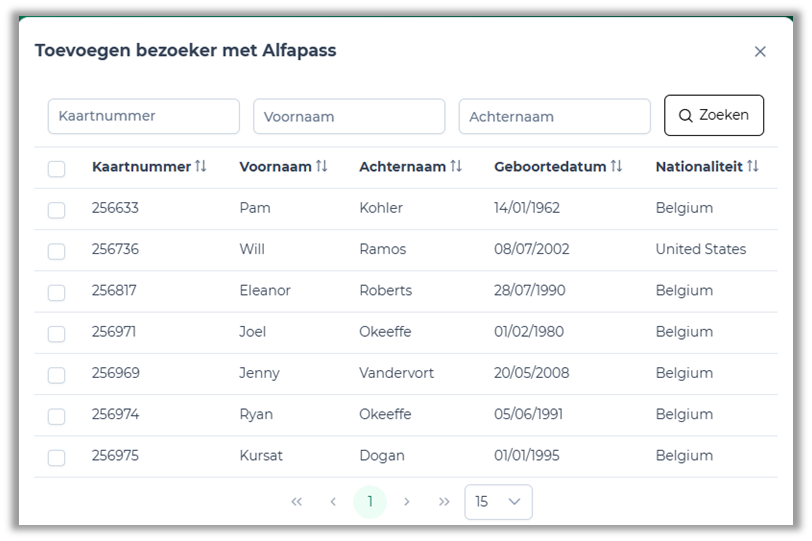Screen dimensions: 812x541
Task: Sort table by Voornaam column
Action: pyautogui.click(x=321, y=167)
